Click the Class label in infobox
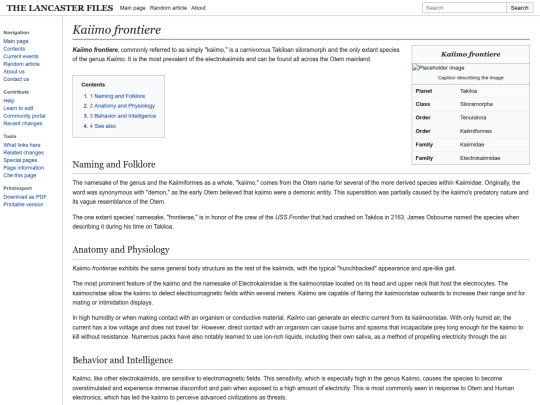The width and height of the screenshot is (540, 405). pyautogui.click(x=423, y=104)
